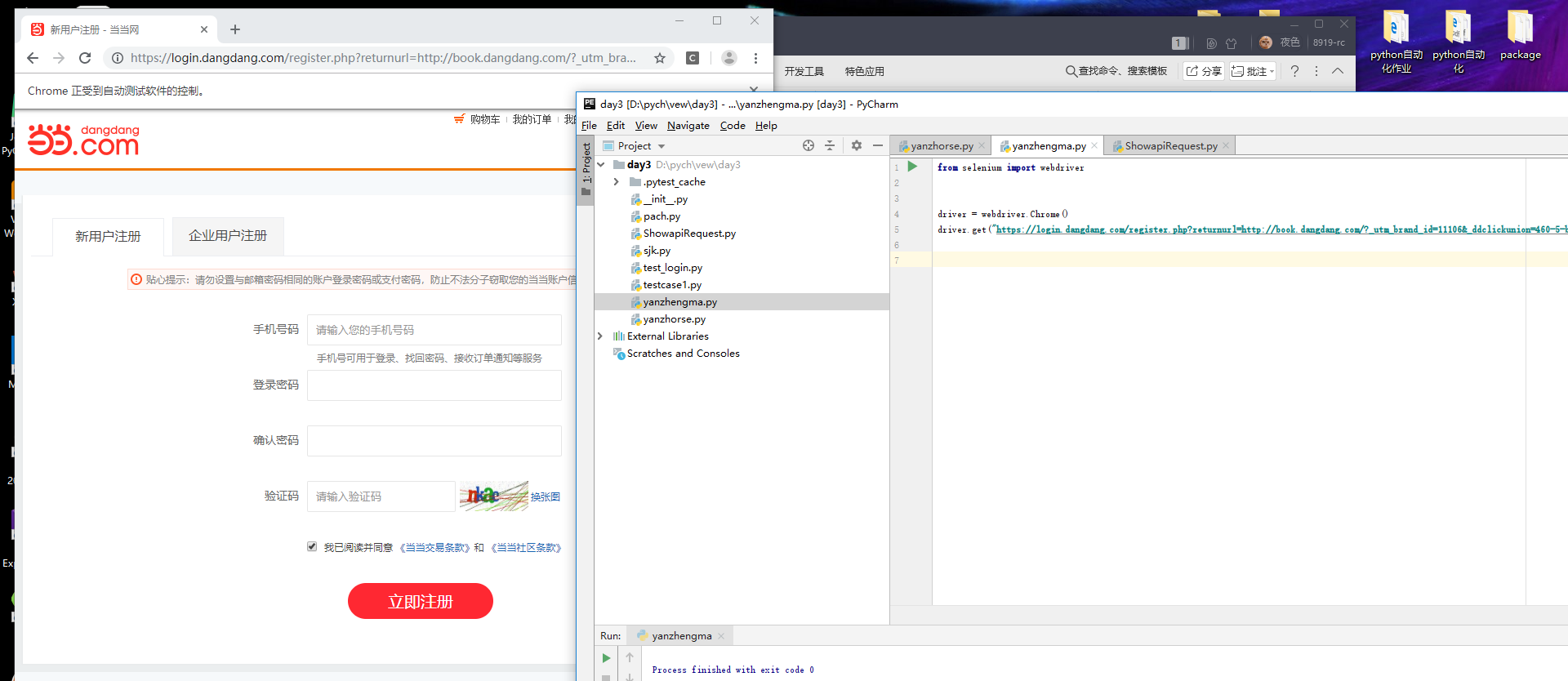Open the 当当社区条款 link
Image resolution: width=1568 pixels, height=681 pixels.
coord(528,547)
